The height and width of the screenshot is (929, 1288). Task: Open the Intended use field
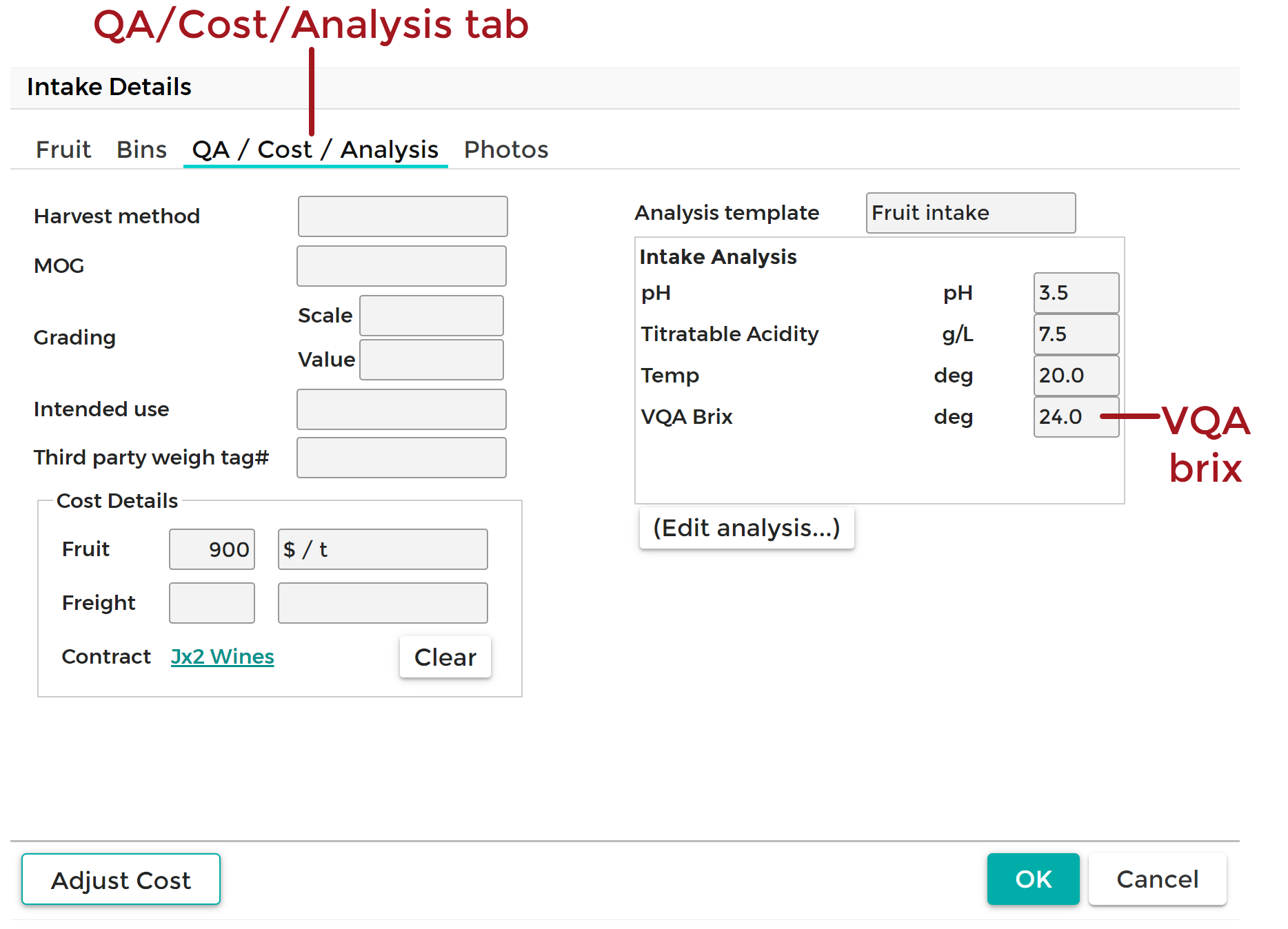pyautogui.click(x=401, y=409)
